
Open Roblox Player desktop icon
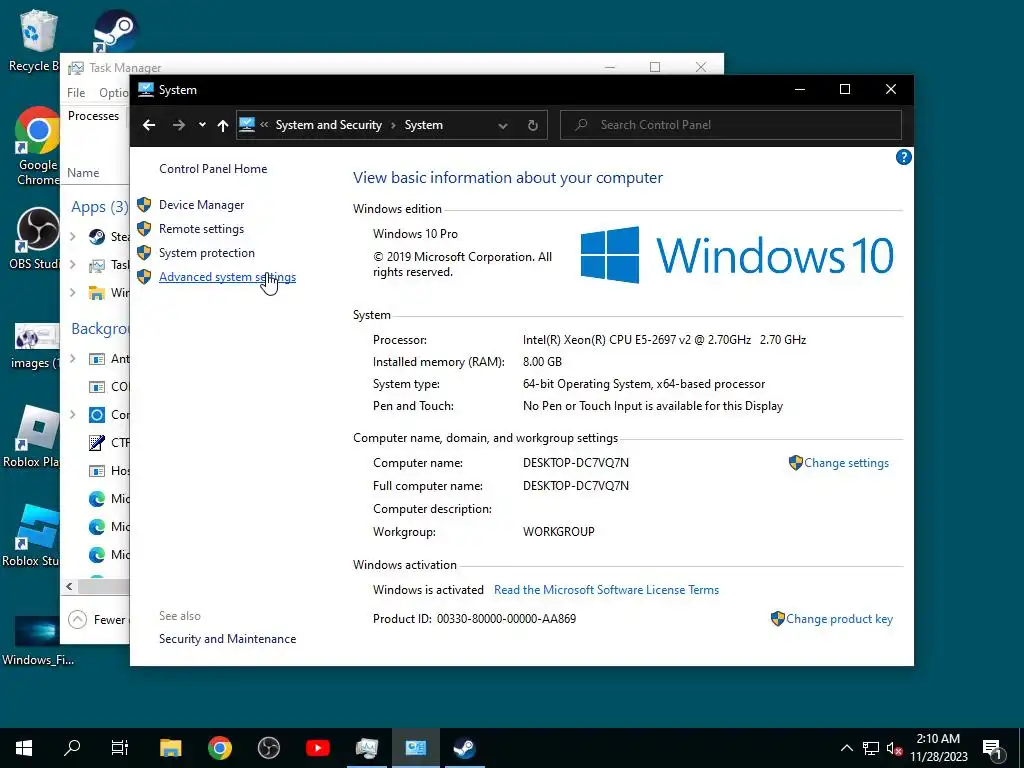point(31,436)
